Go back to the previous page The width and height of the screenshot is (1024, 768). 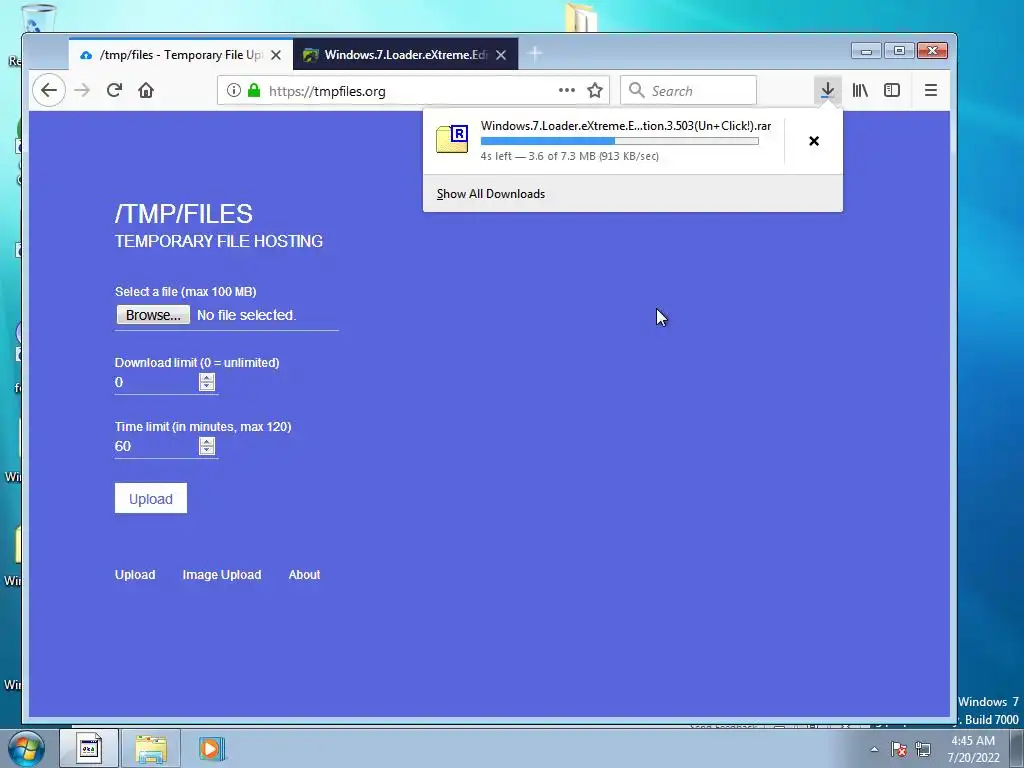pos(49,90)
